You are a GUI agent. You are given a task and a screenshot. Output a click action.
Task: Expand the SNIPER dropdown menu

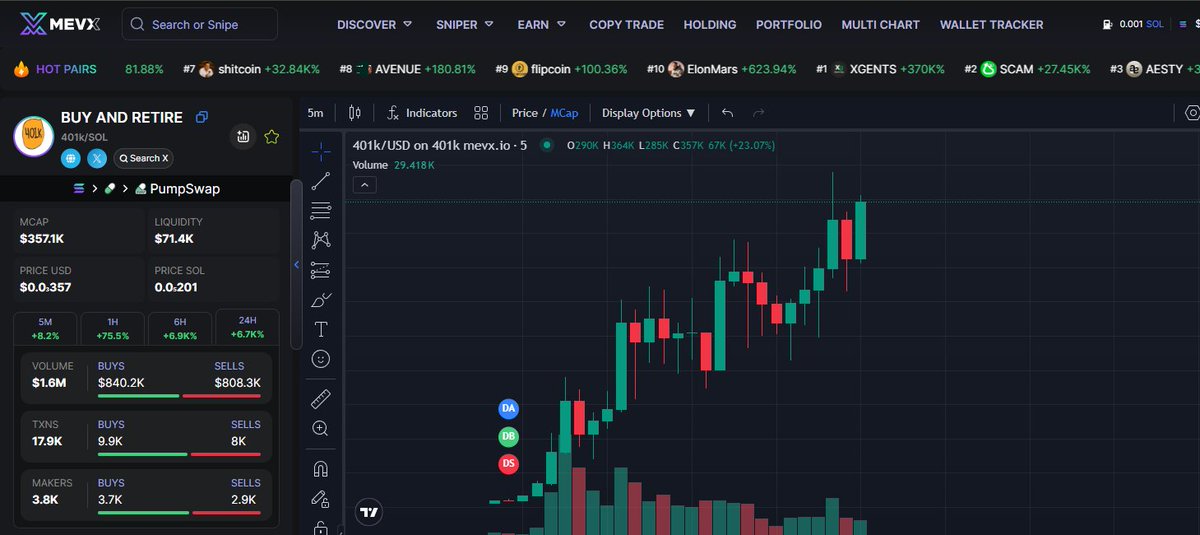pos(466,24)
